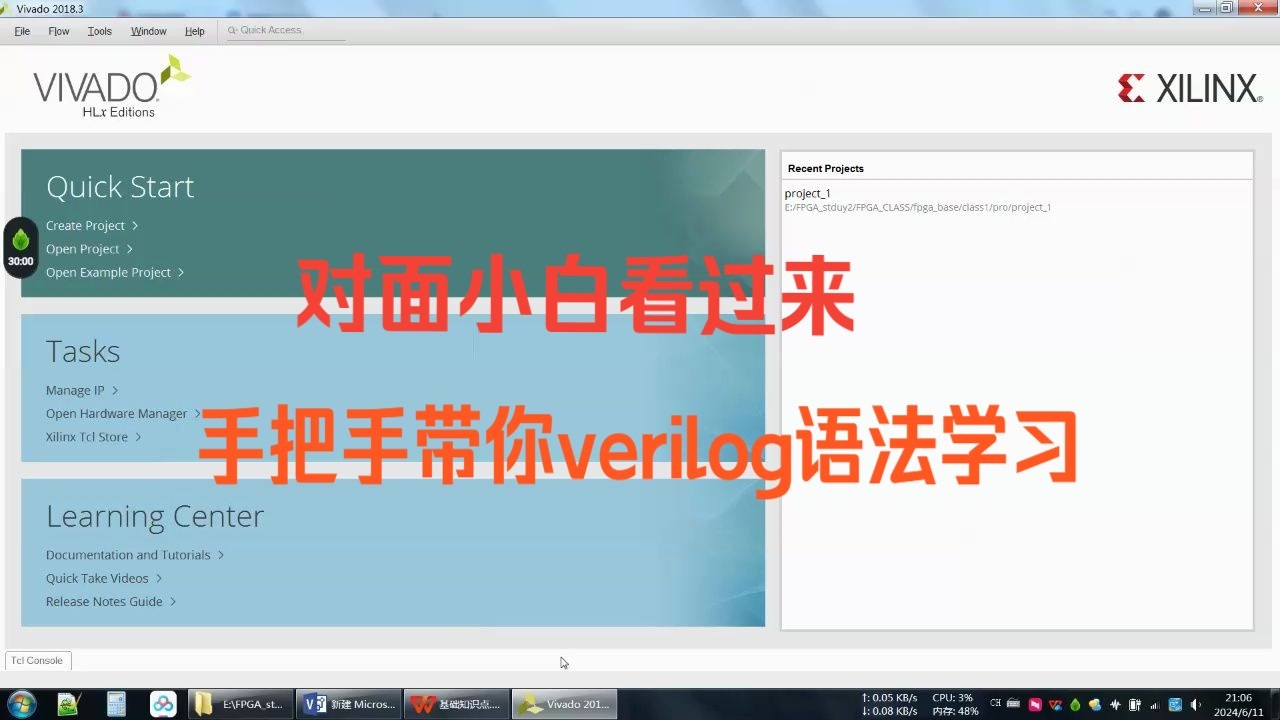The width and height of the screenshot is (1280, 720).
Task: Click the project_1 path text
Action: (918, 208)
